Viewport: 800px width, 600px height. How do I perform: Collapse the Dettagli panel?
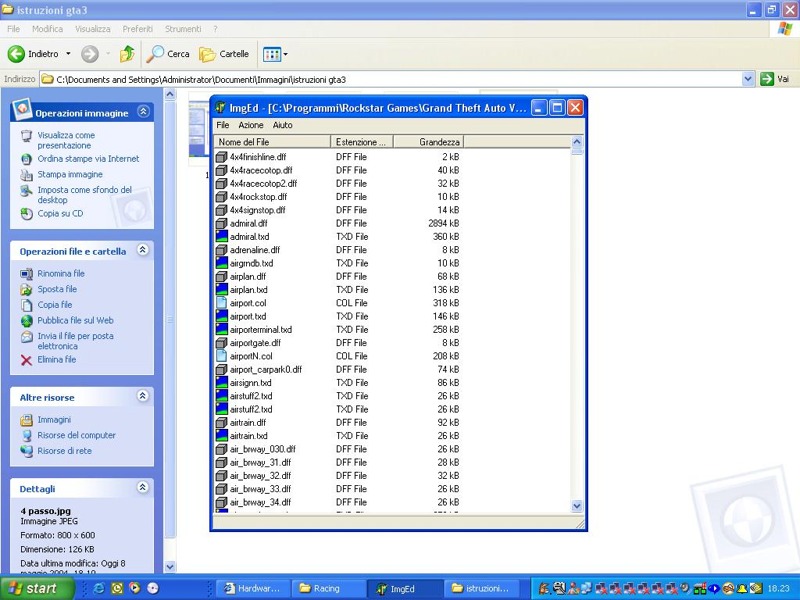coord(143,487)
